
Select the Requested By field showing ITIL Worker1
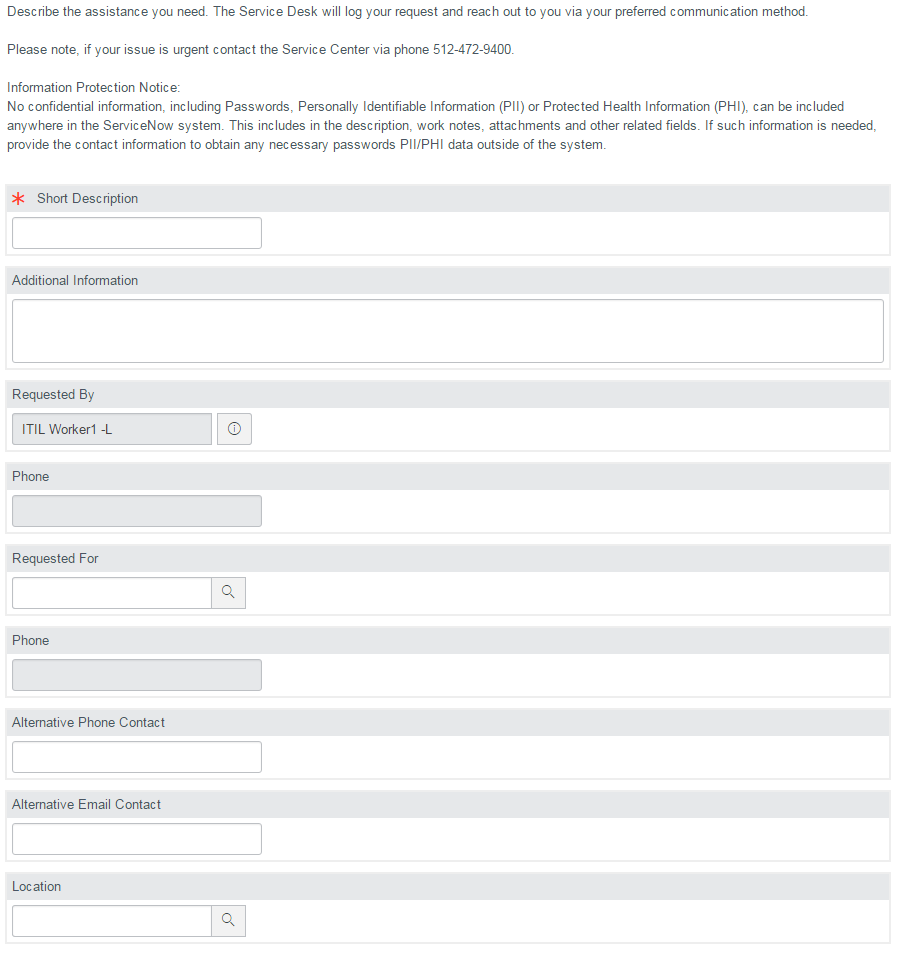[x=112, y=429]
